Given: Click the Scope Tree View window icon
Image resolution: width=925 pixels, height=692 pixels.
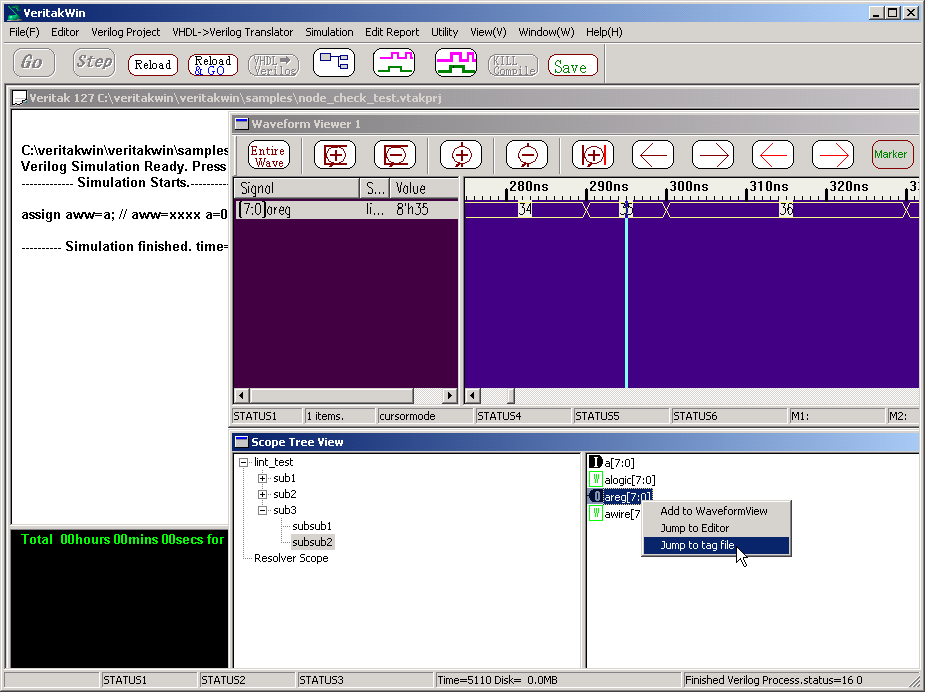Looking at the screenshot, I should point(241,442).
